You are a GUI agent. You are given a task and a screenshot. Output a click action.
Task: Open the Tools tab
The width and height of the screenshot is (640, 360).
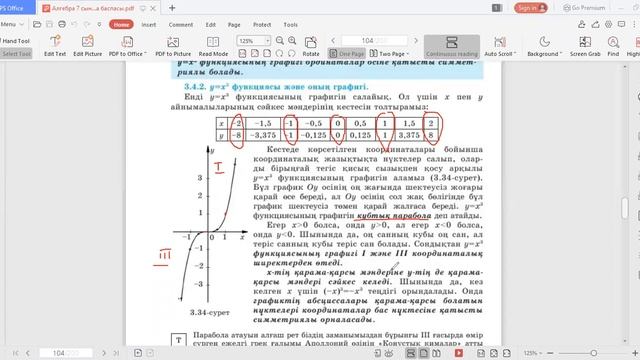tap(291, 24)
